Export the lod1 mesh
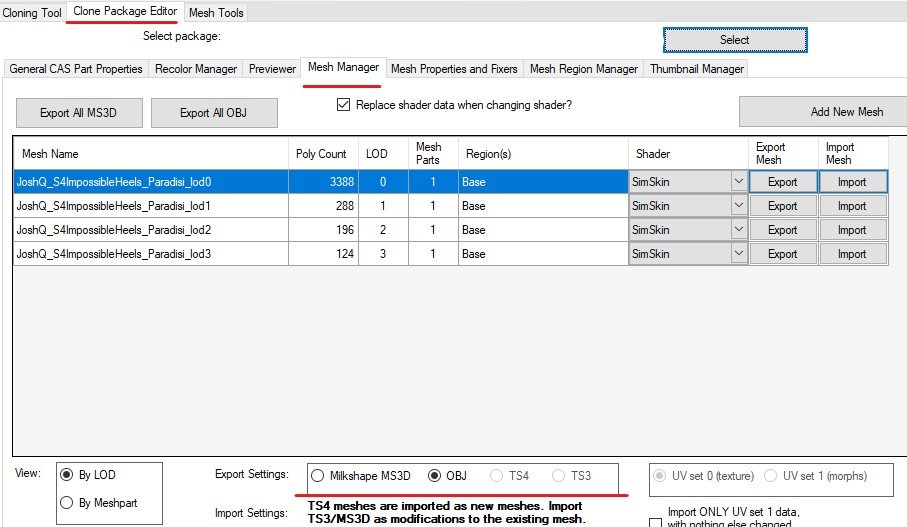The image size is (907, 527). tap(783, 206)
